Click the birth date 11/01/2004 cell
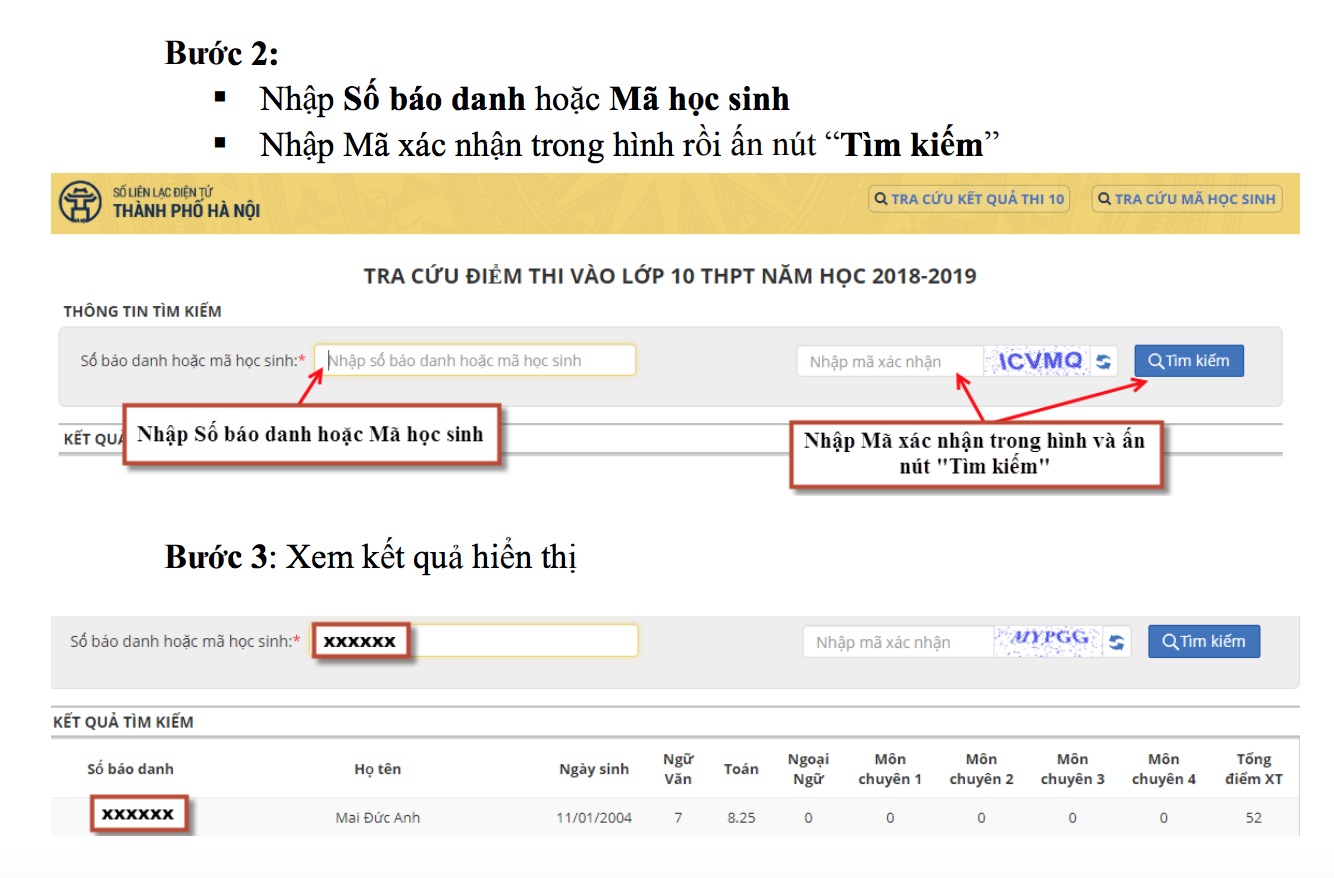The height and width of the screenshot is (878, 1334). point(594,818)
